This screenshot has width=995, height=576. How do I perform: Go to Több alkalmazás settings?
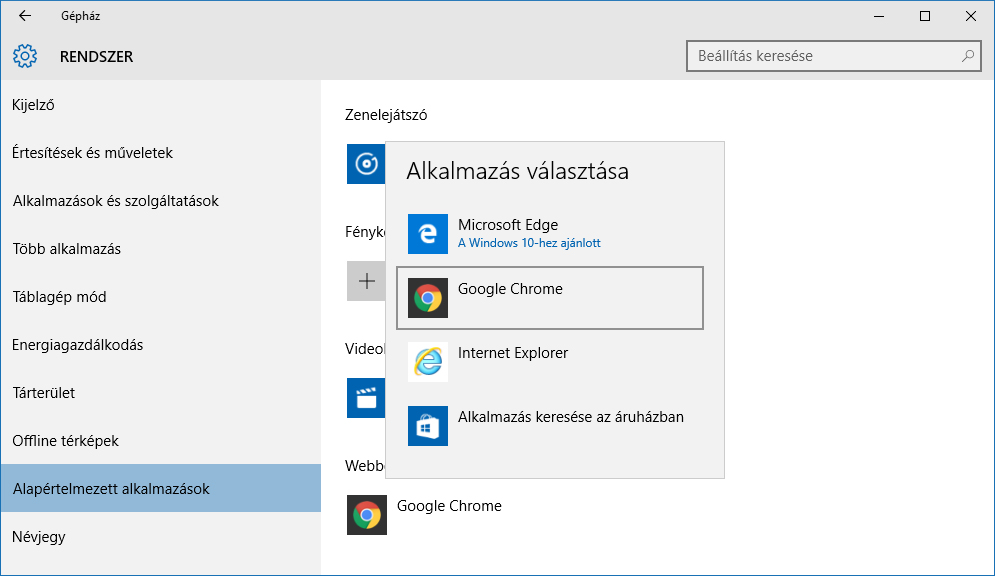[x=66, y=249]
